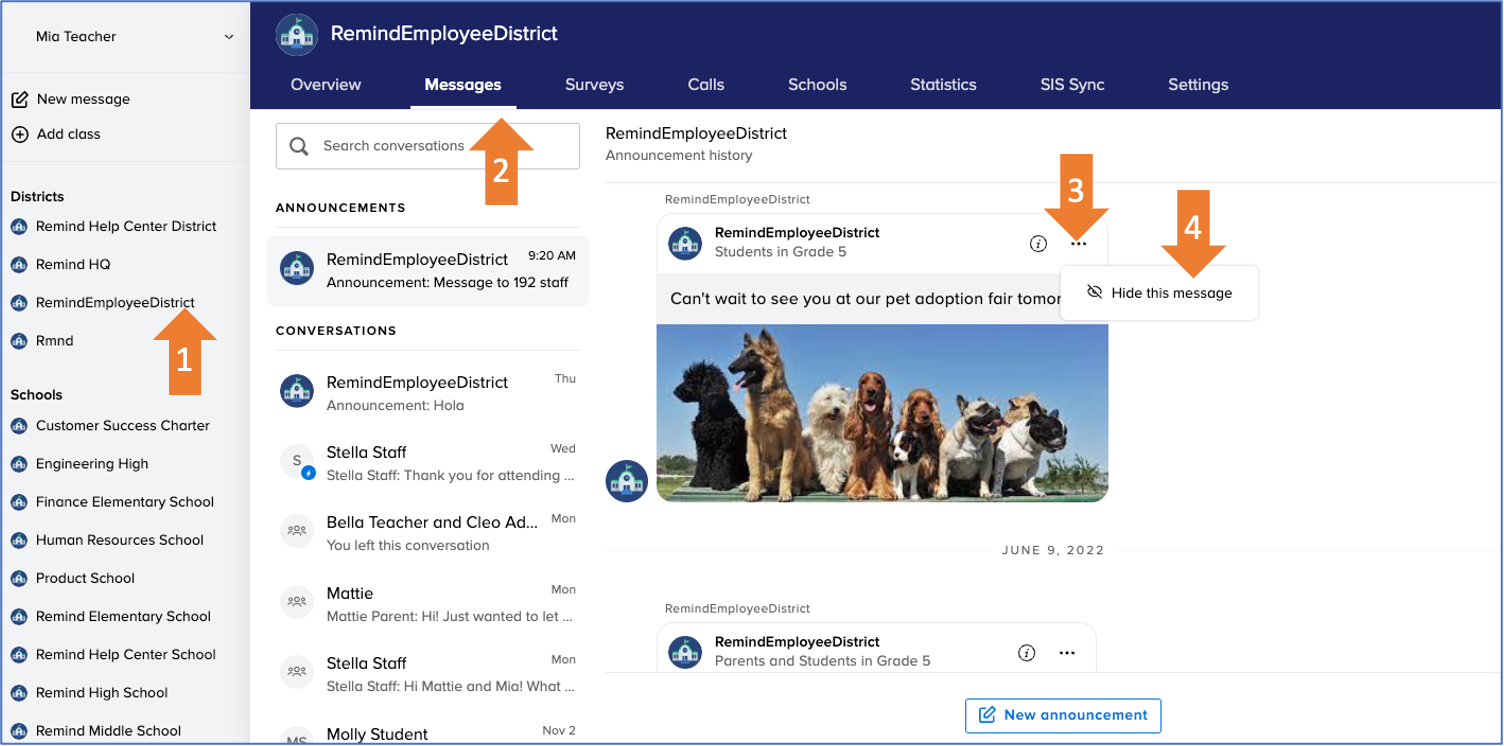Screen dimensions: 1504x746
Task: Click the Add class link
Action: [68, 134]
